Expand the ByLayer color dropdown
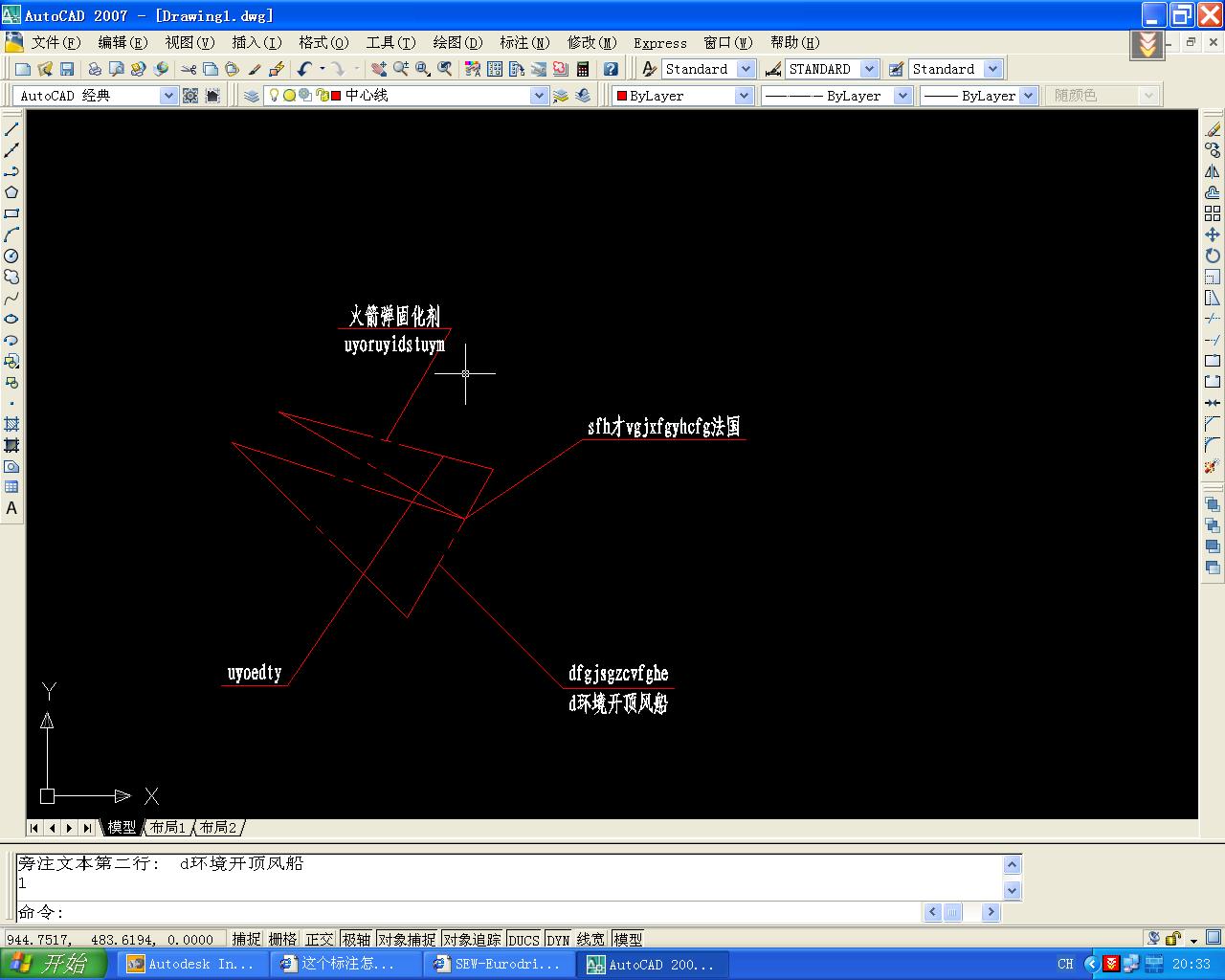1225x980 pixels. point(744,96)
